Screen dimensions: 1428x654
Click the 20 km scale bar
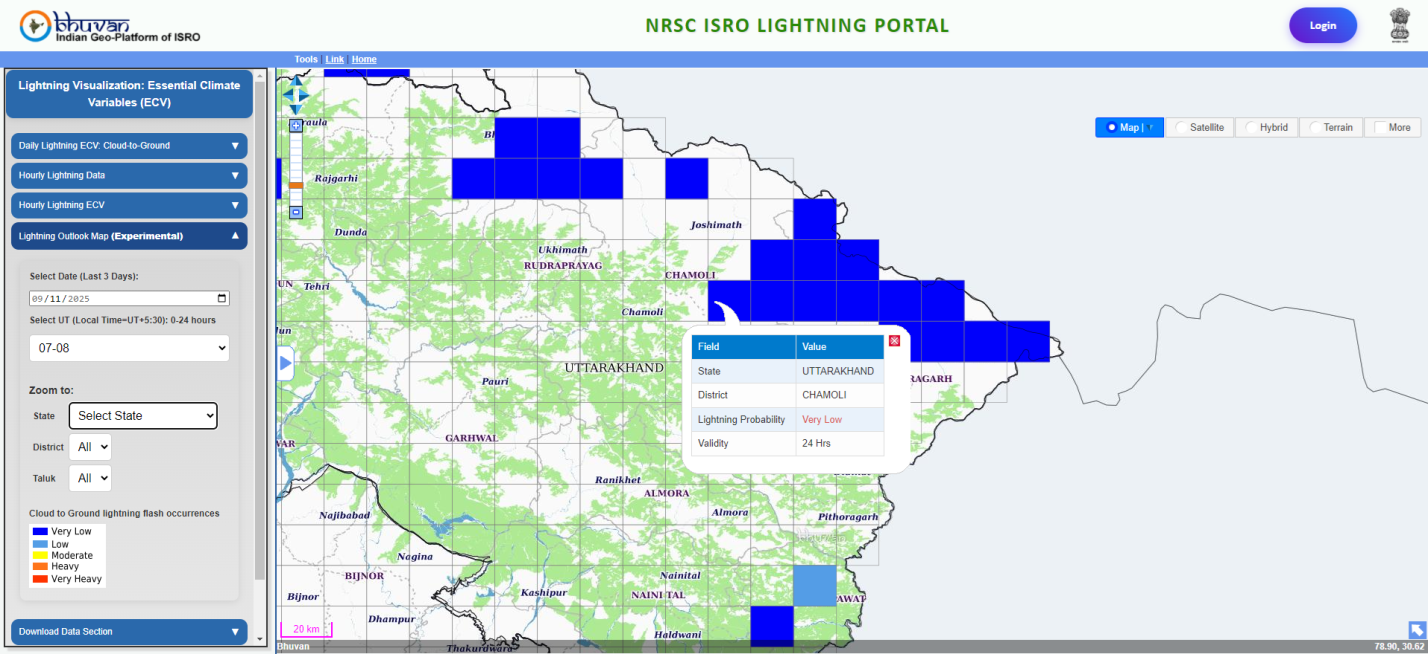coord(306,630)
